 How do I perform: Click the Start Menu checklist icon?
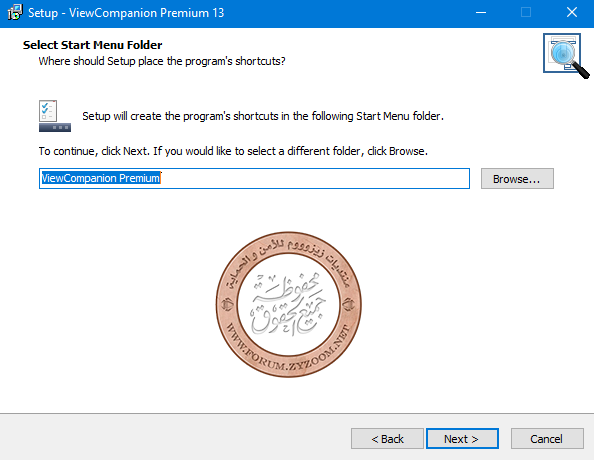coord(55,116)
